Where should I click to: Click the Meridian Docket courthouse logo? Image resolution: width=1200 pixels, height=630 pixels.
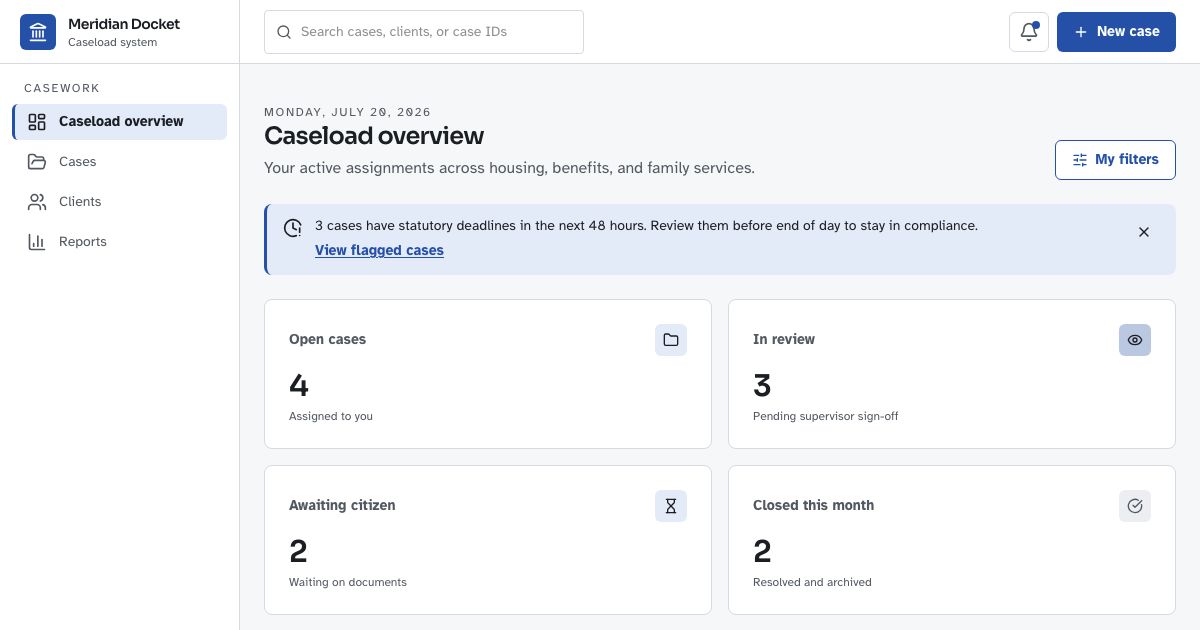pyautogui.click(x=38, y=32)
